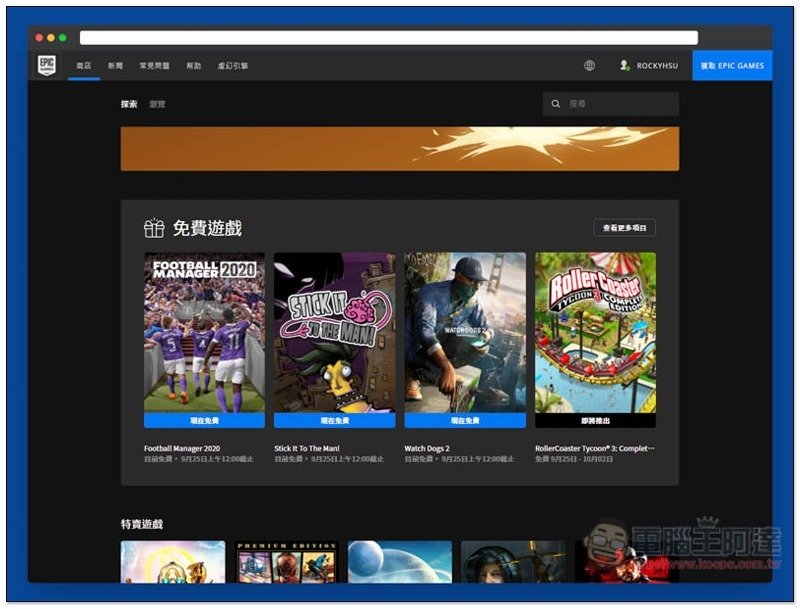
Task: Click the search magnifier icon
Action: click(x=556, y=104)
